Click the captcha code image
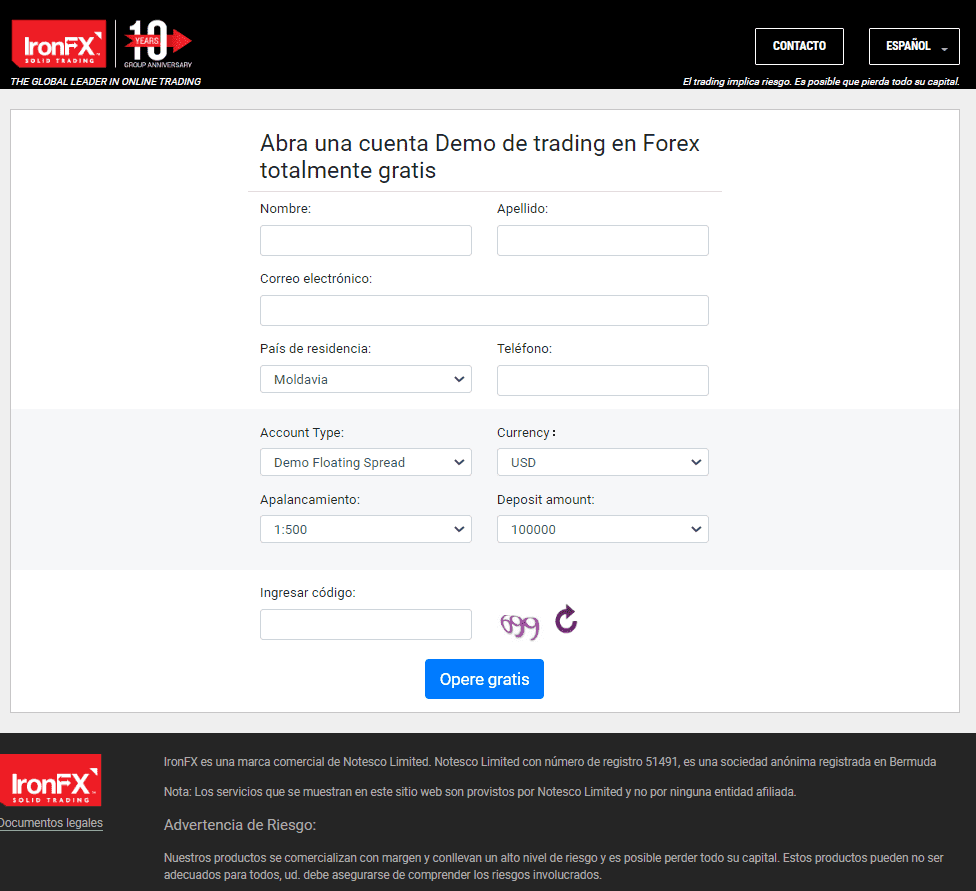 click(520, 626)
